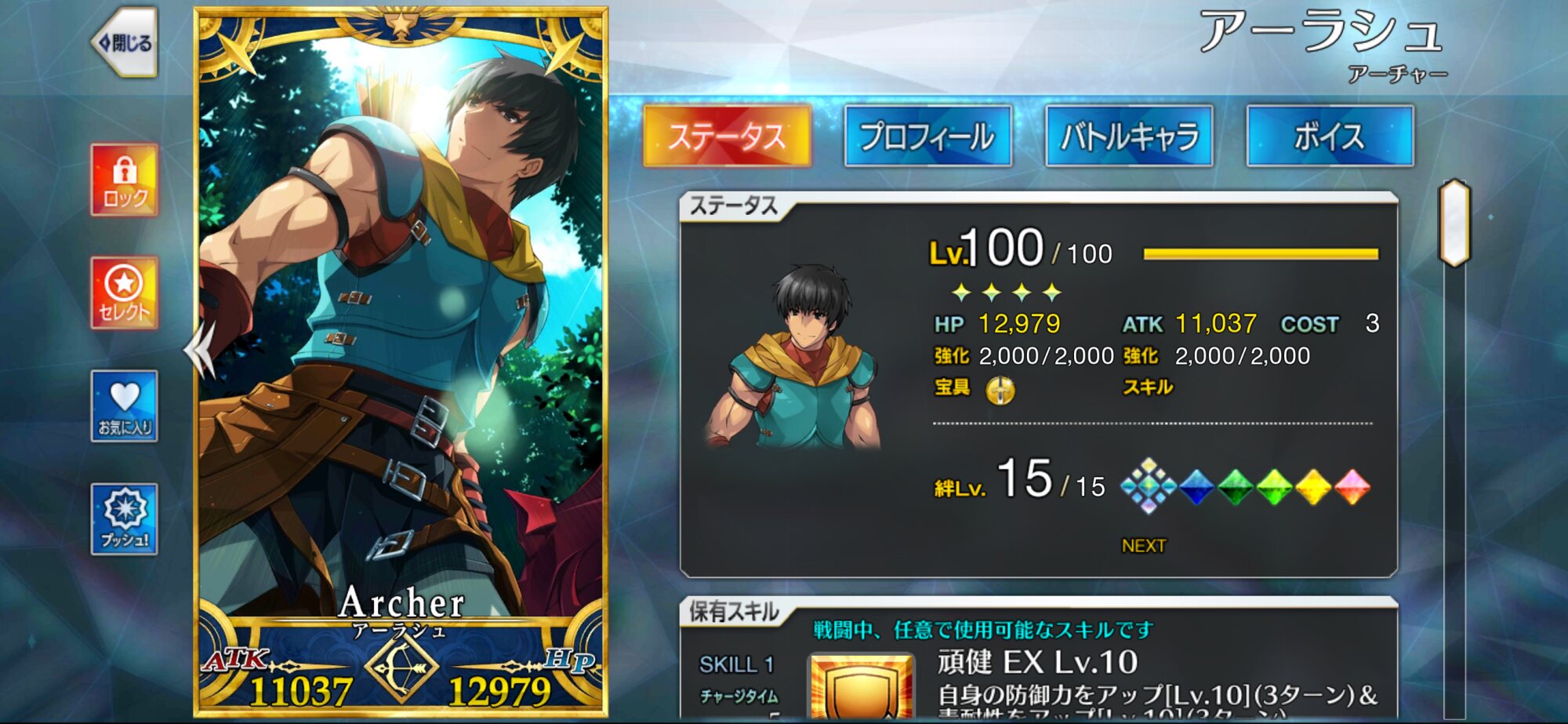
Task: Click the gold 宝具 Noble Phantasm icon
Action: click(1000, 389)
